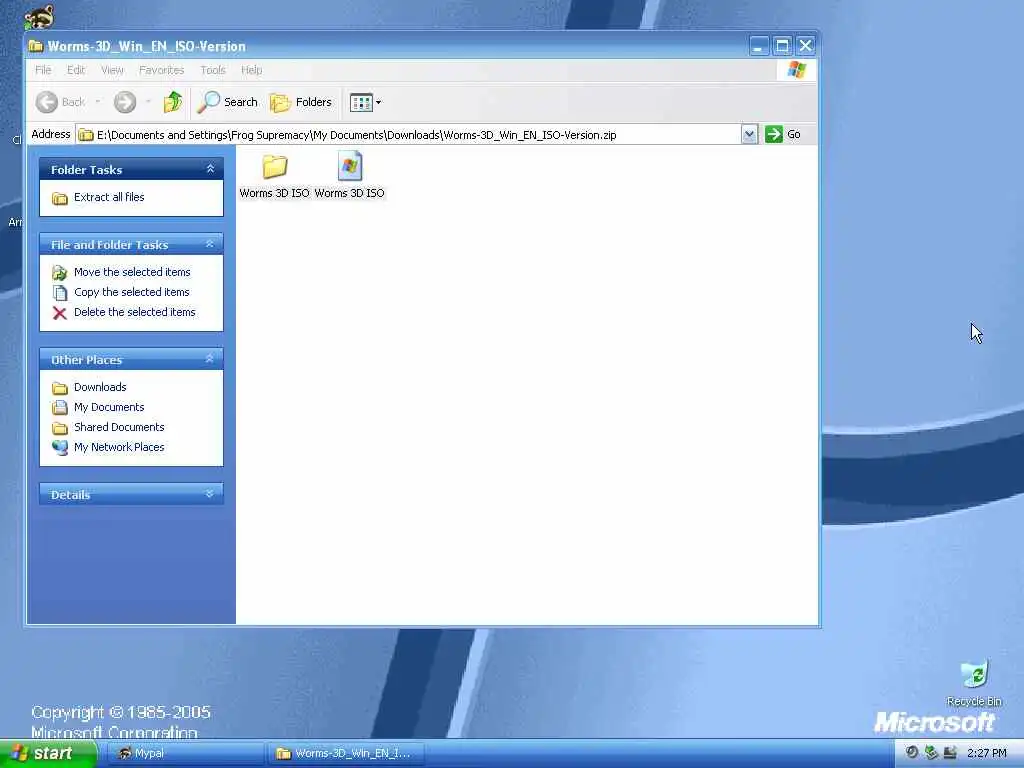The image size is (1024, 768).
Task: Click the green Go button
Action: (x=783, y=134)
